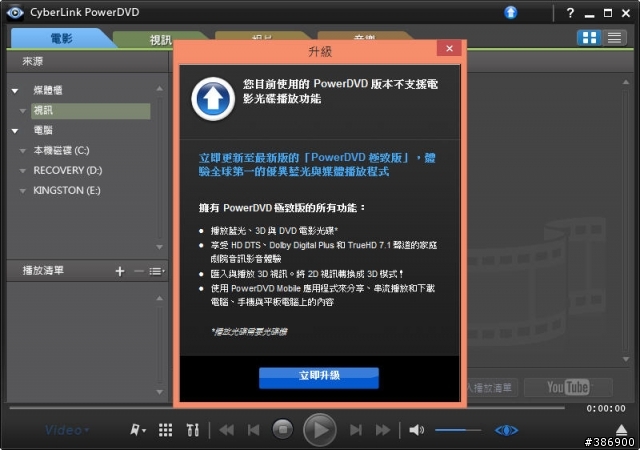
Task: Open the 電影 movie tab
Action: pyautogui.click(x=61, y=39)
